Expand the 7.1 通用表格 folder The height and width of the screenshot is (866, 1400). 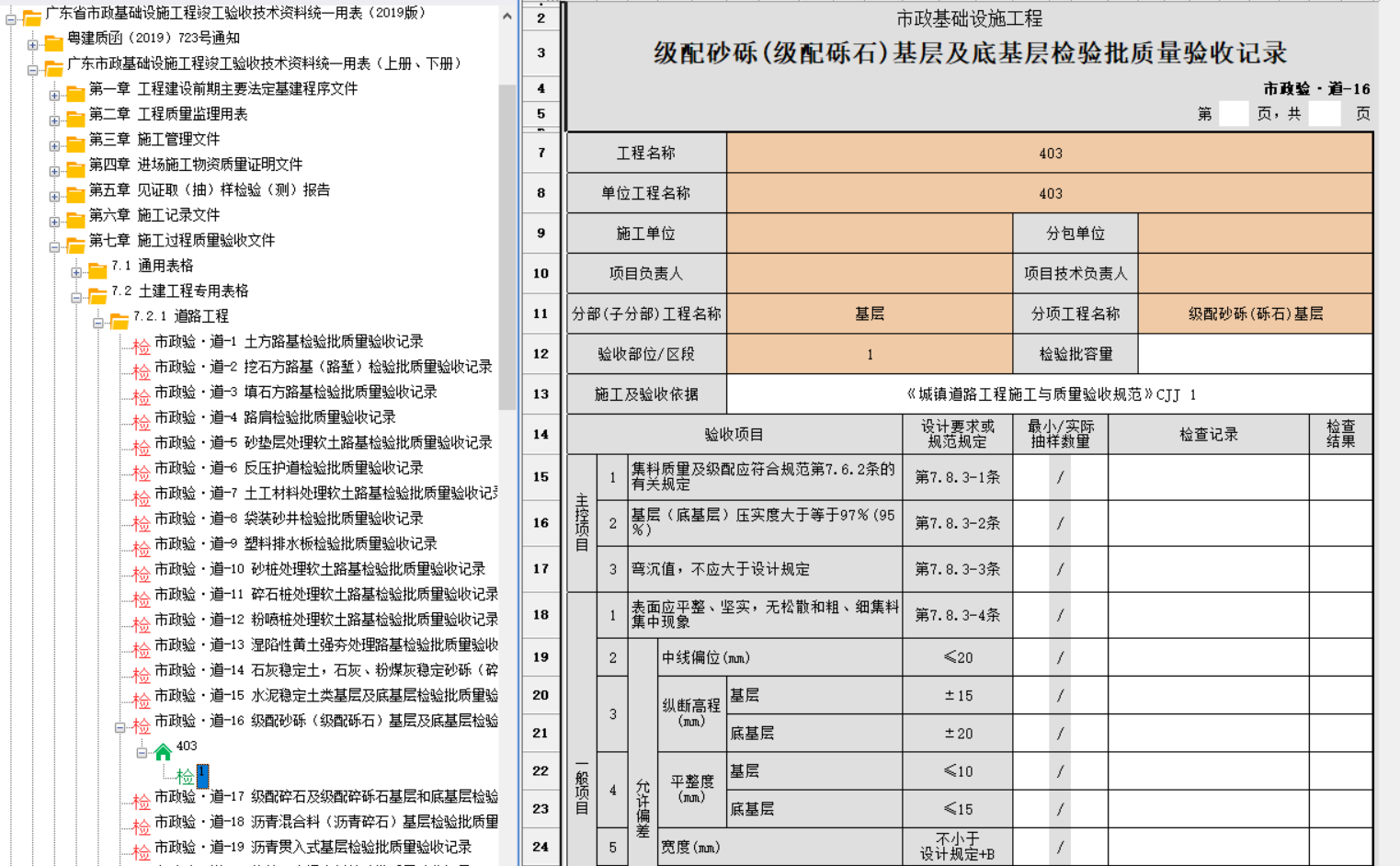point(76,272)
